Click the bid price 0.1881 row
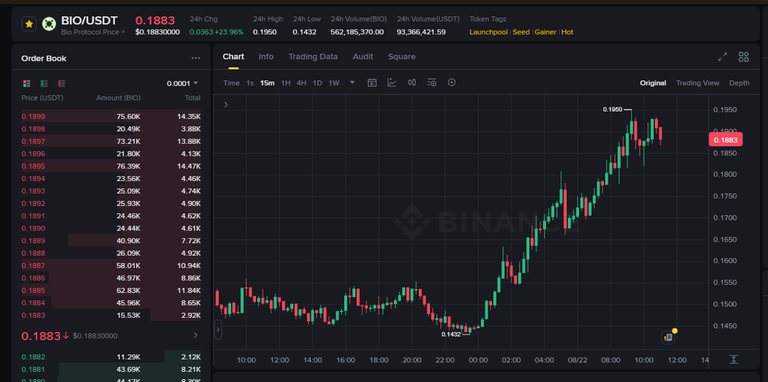The height and width of the screenshot is (382, 768). (111, 369)
